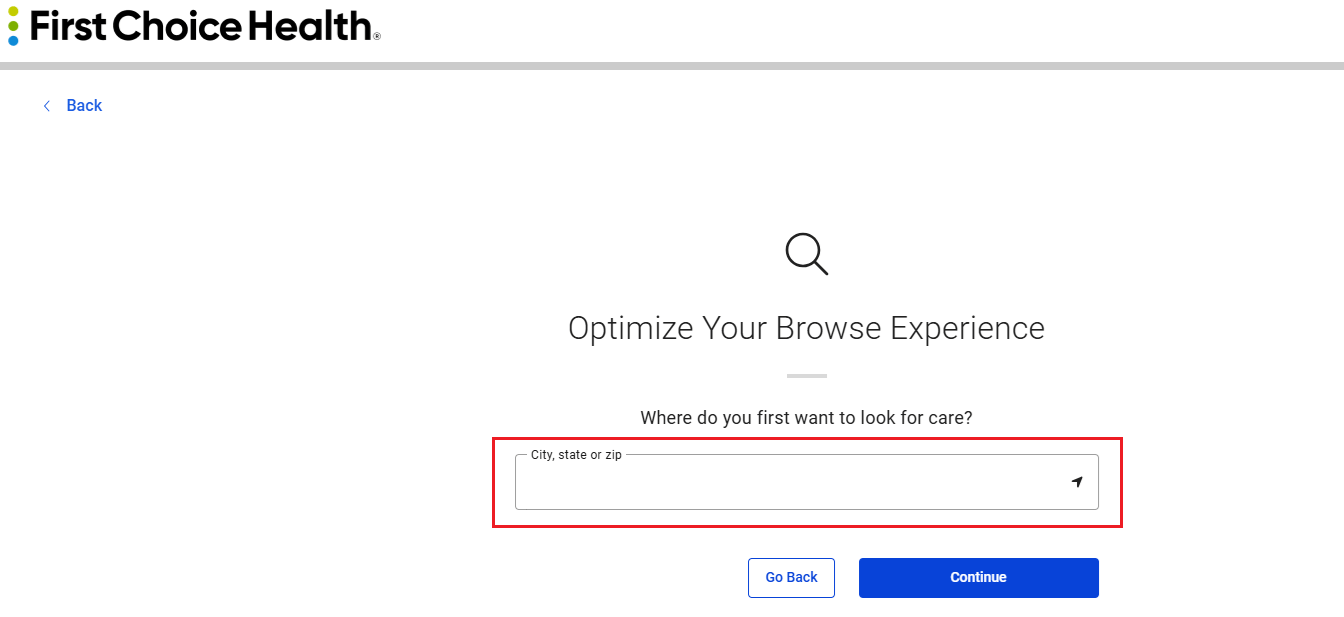The width and height of the screenshot is (1344, 617).
Task: Click the word "Choice" in the logo
Action: tap(177, 25)
